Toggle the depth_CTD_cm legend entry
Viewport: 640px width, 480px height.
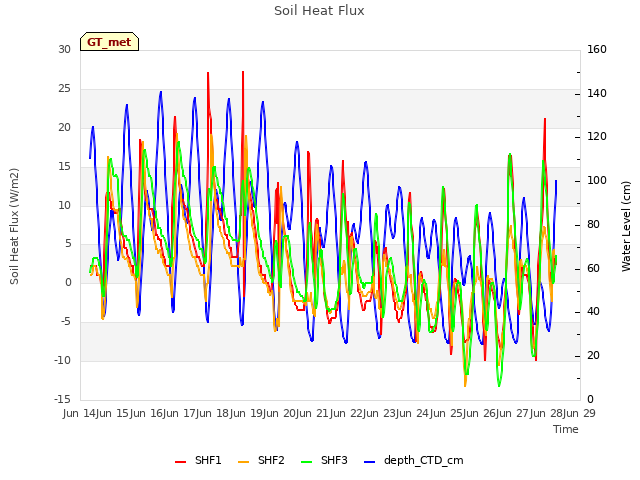pos(413,460)
